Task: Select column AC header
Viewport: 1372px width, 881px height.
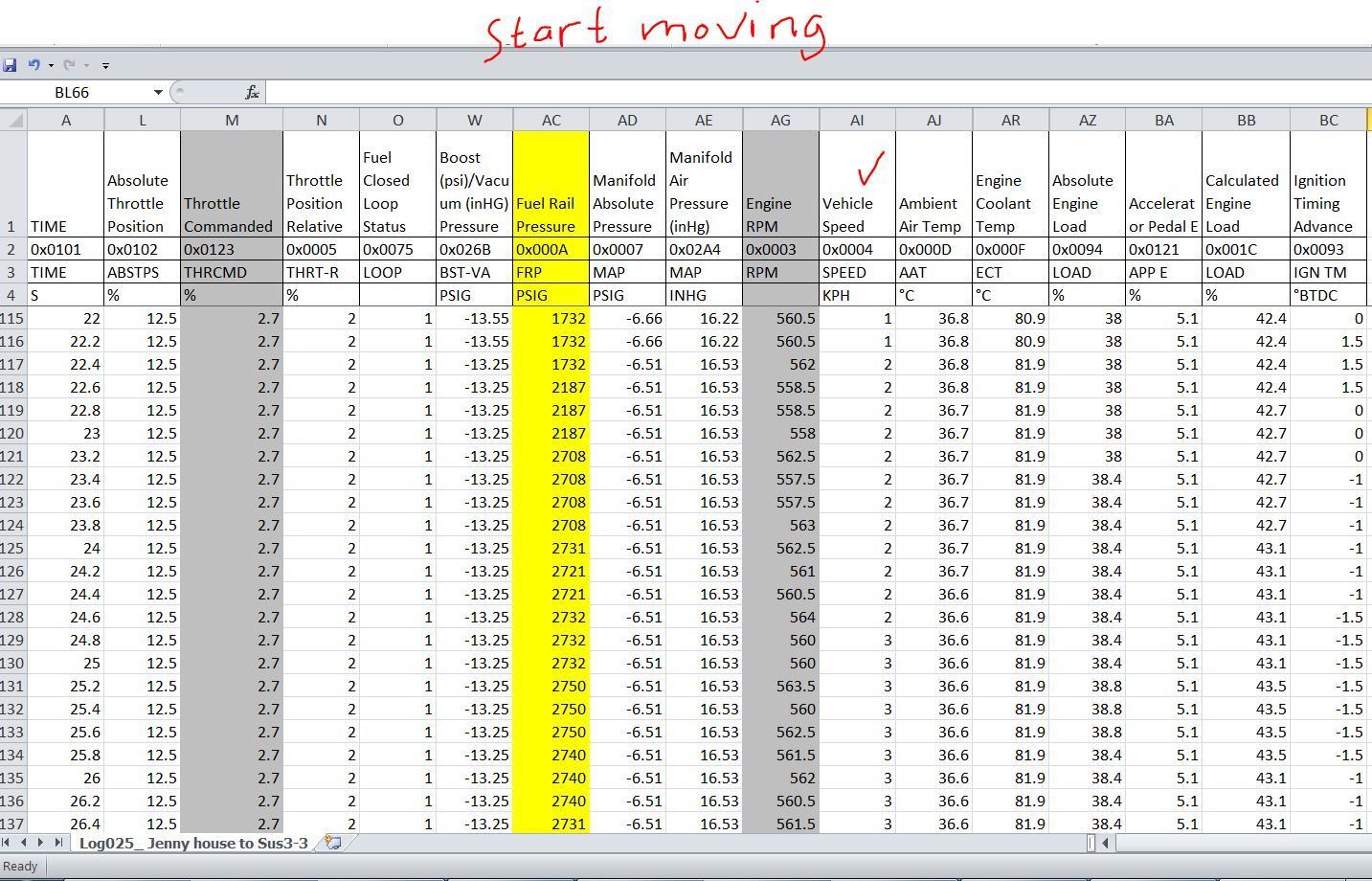Action: click(x=551, y=120)
